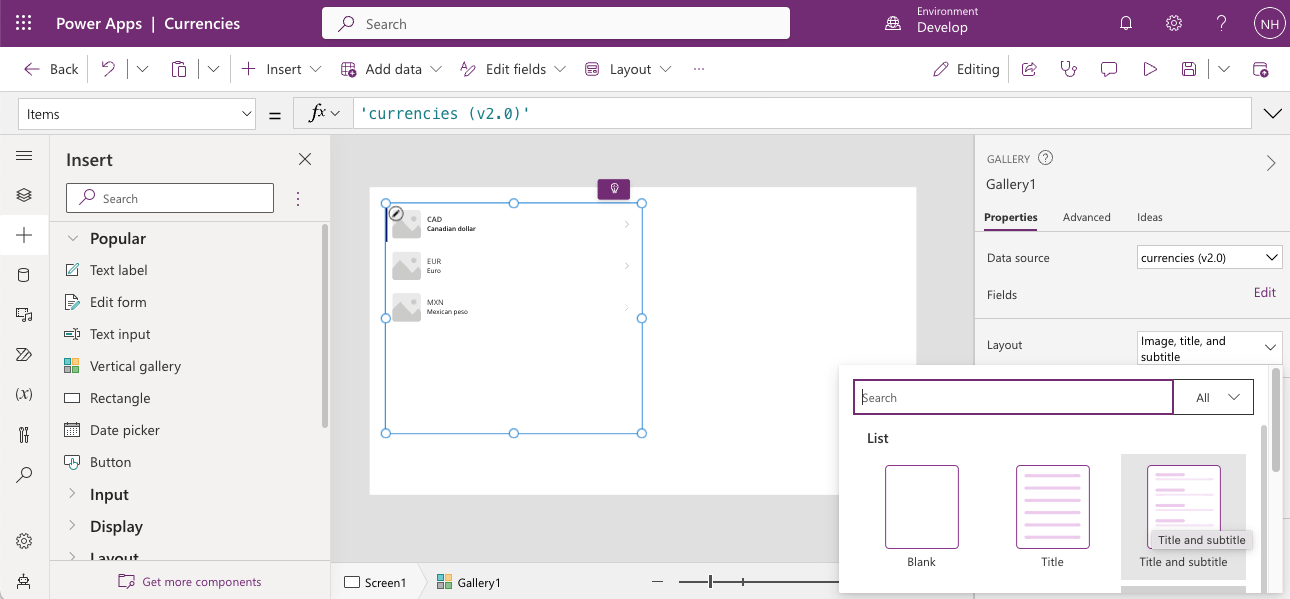Click the Ideas lightbulb on gallery
The width and height of the screenshot is (1290, 599).
pos(614,188)
